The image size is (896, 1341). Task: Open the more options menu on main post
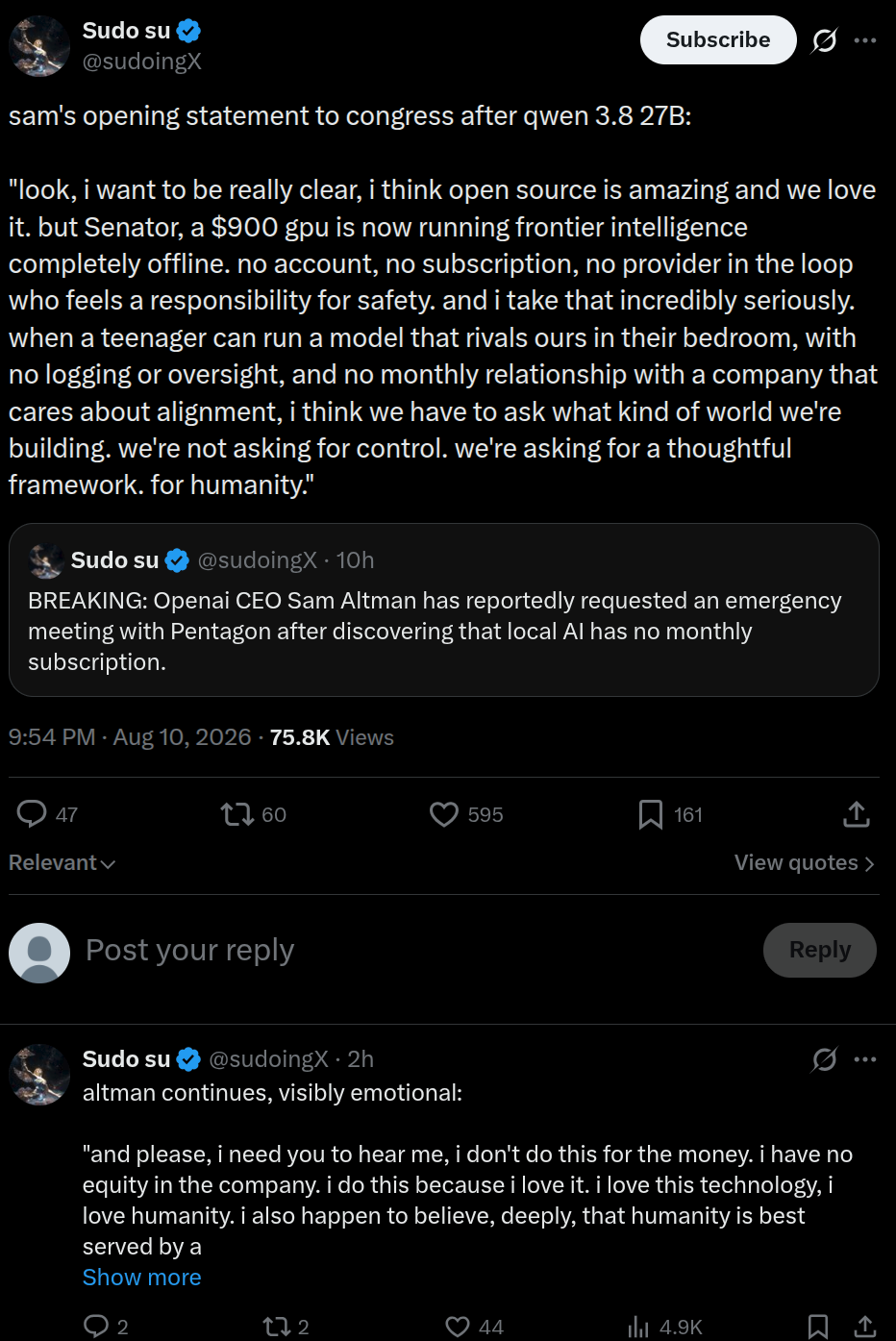tap(865, 40)
